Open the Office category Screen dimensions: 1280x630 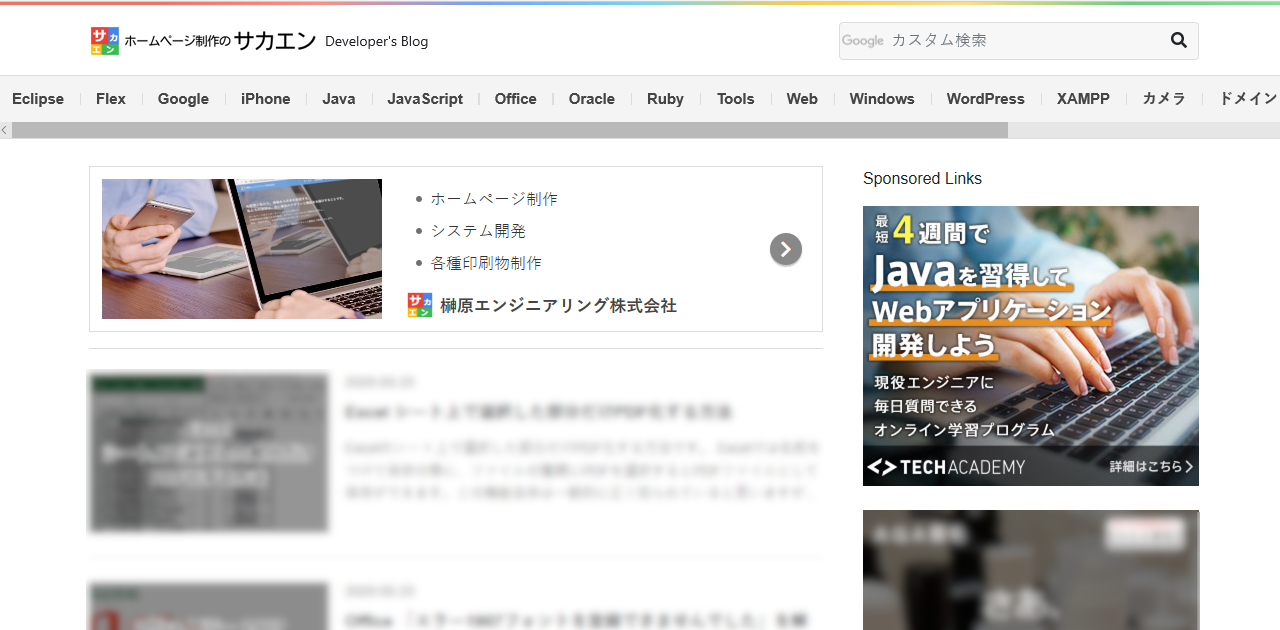coord(516,99)
